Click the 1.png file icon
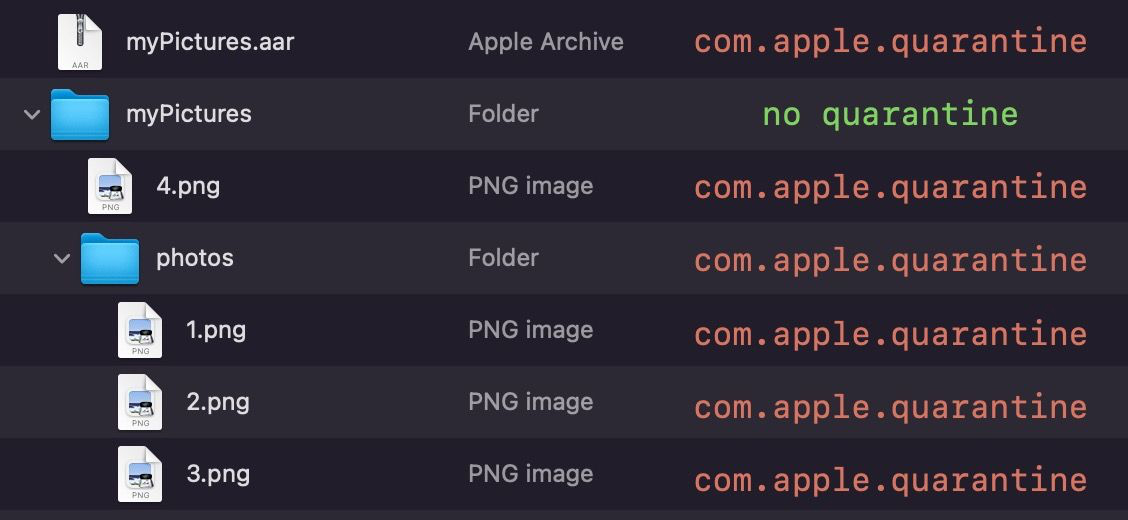1128x520 pixels. (x=140, y=330)
